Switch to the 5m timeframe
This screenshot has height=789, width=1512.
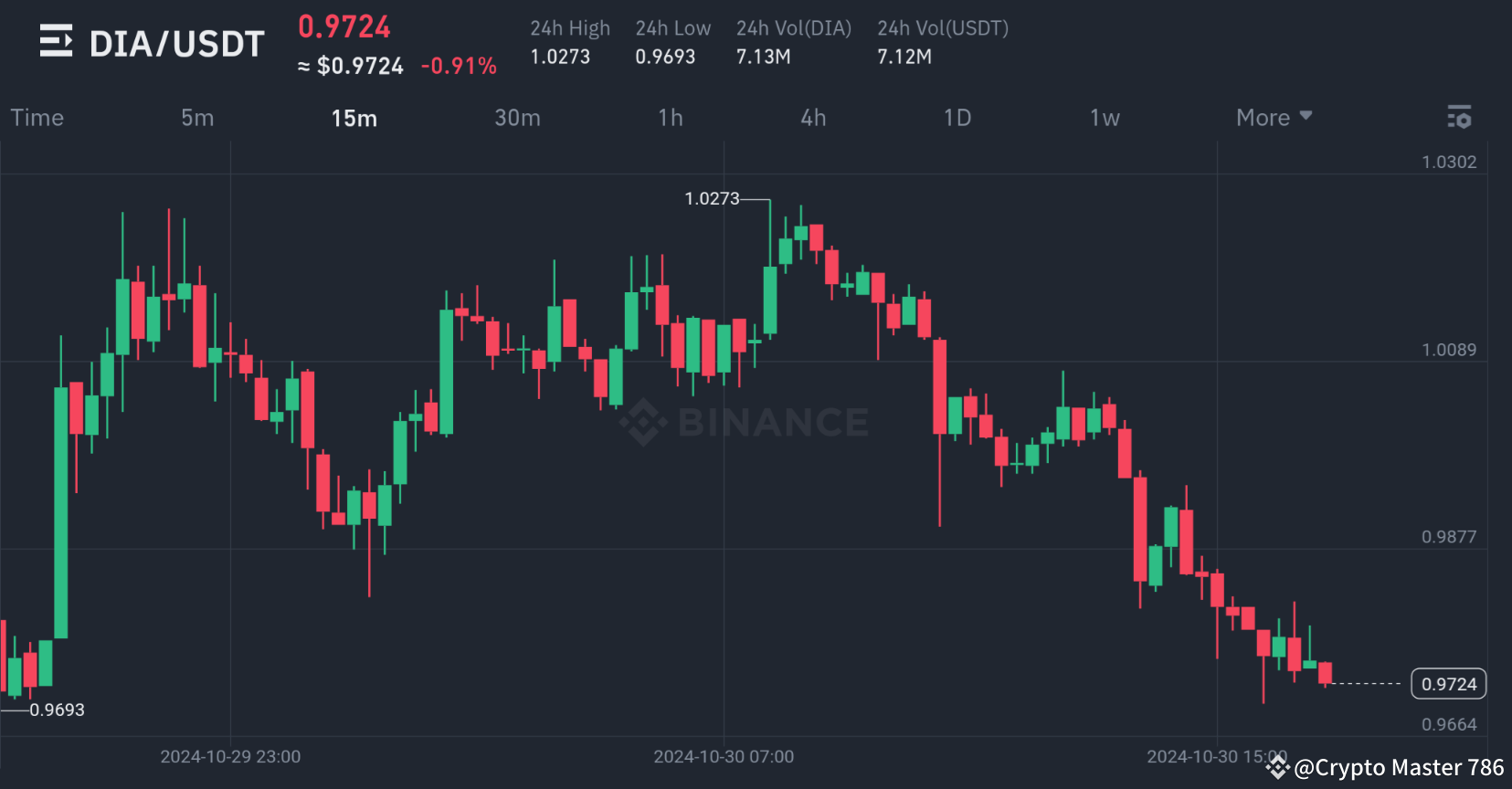(x=197, y=117)
